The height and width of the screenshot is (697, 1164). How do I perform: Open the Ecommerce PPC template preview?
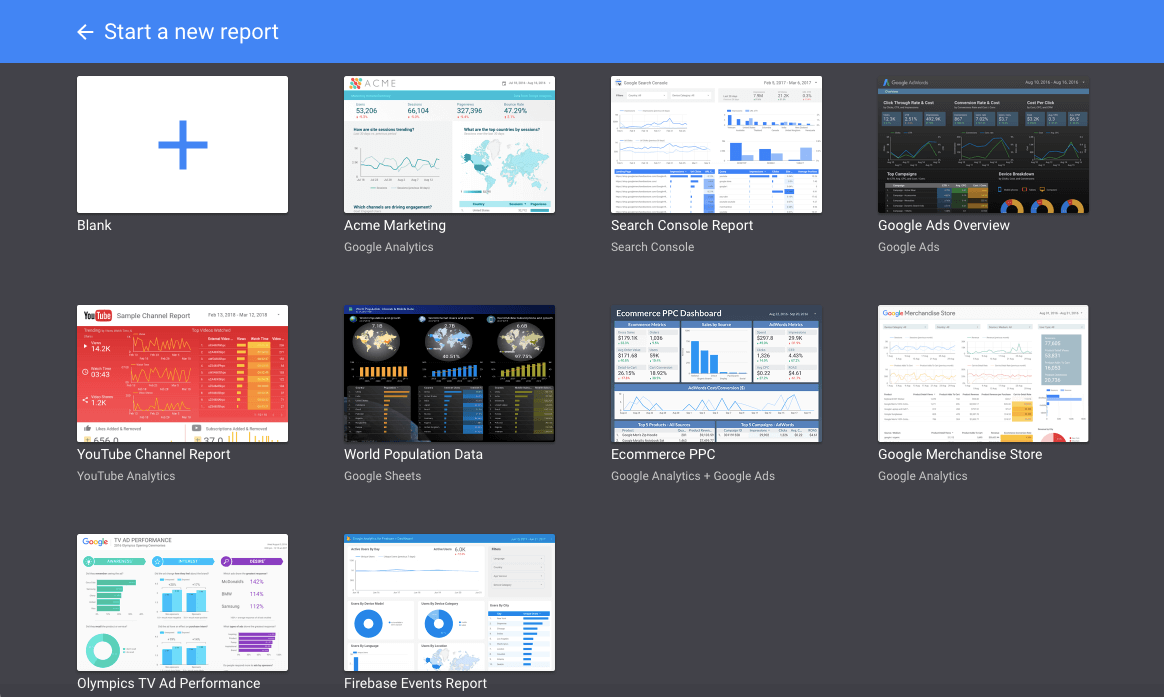716,373
